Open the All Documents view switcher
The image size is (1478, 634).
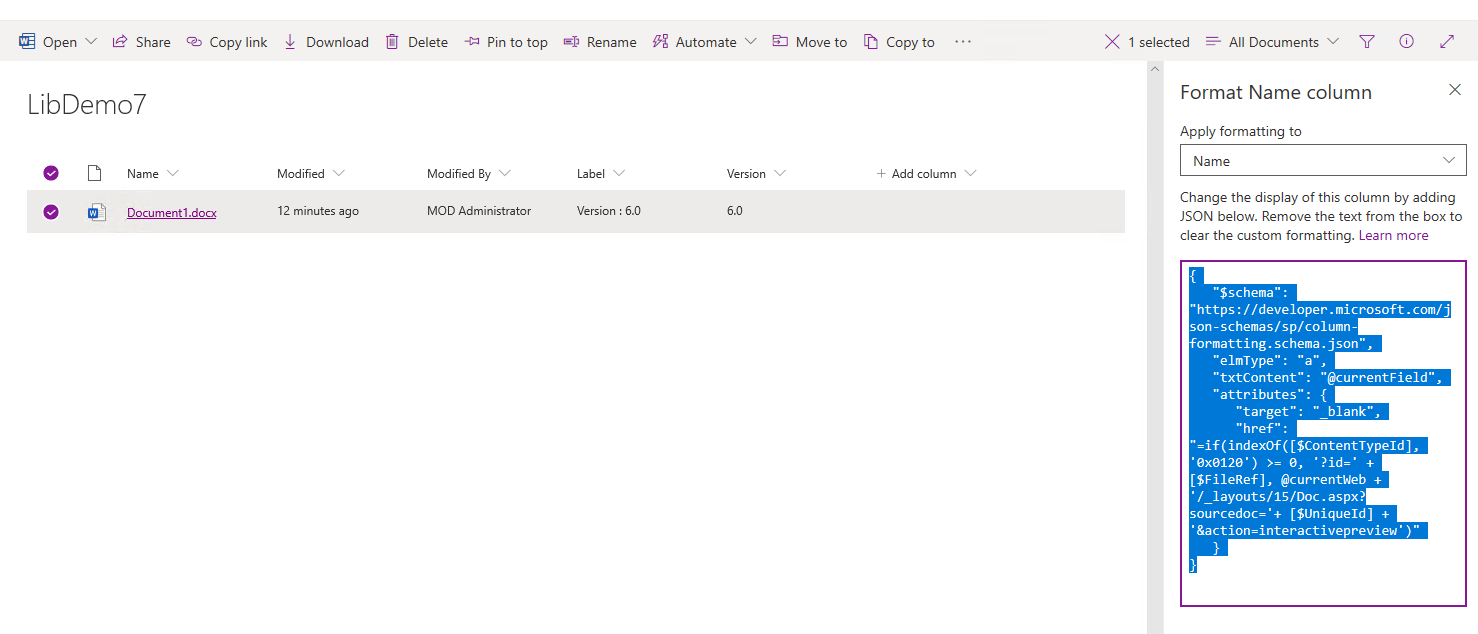1272,42
